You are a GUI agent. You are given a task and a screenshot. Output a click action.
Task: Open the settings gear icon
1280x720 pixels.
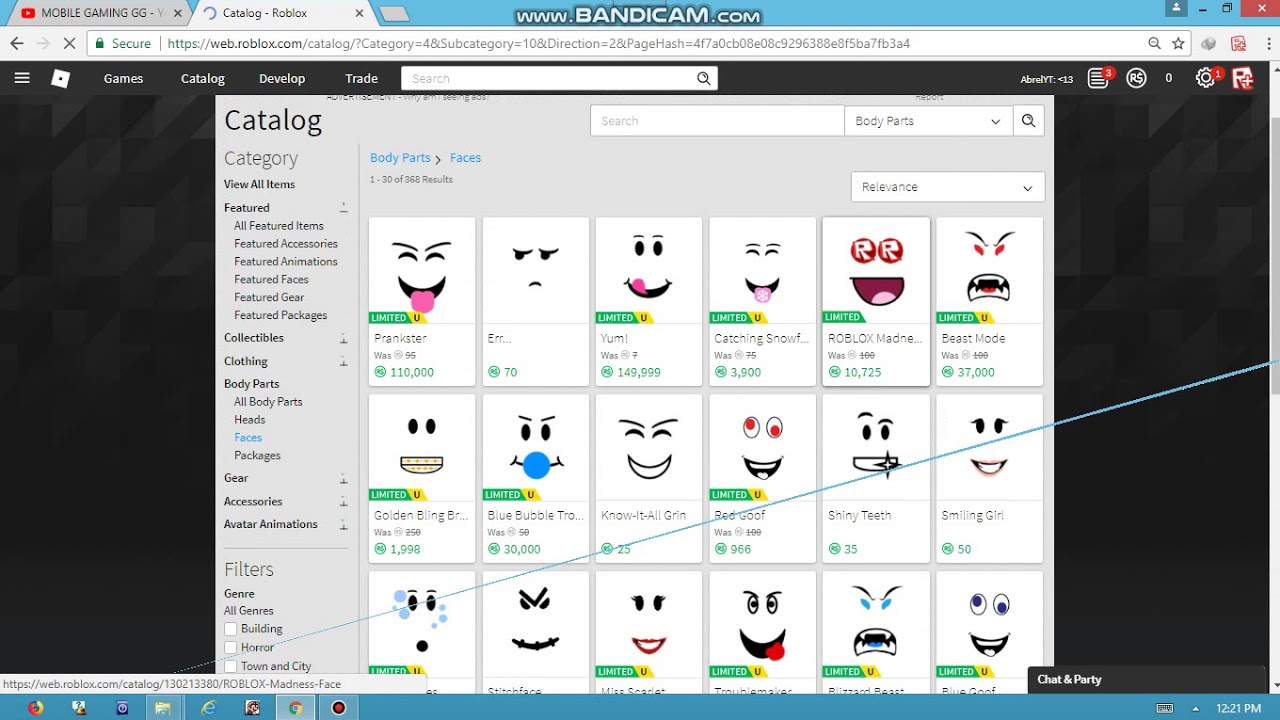pyautogui.click(x=1206, y=78)
